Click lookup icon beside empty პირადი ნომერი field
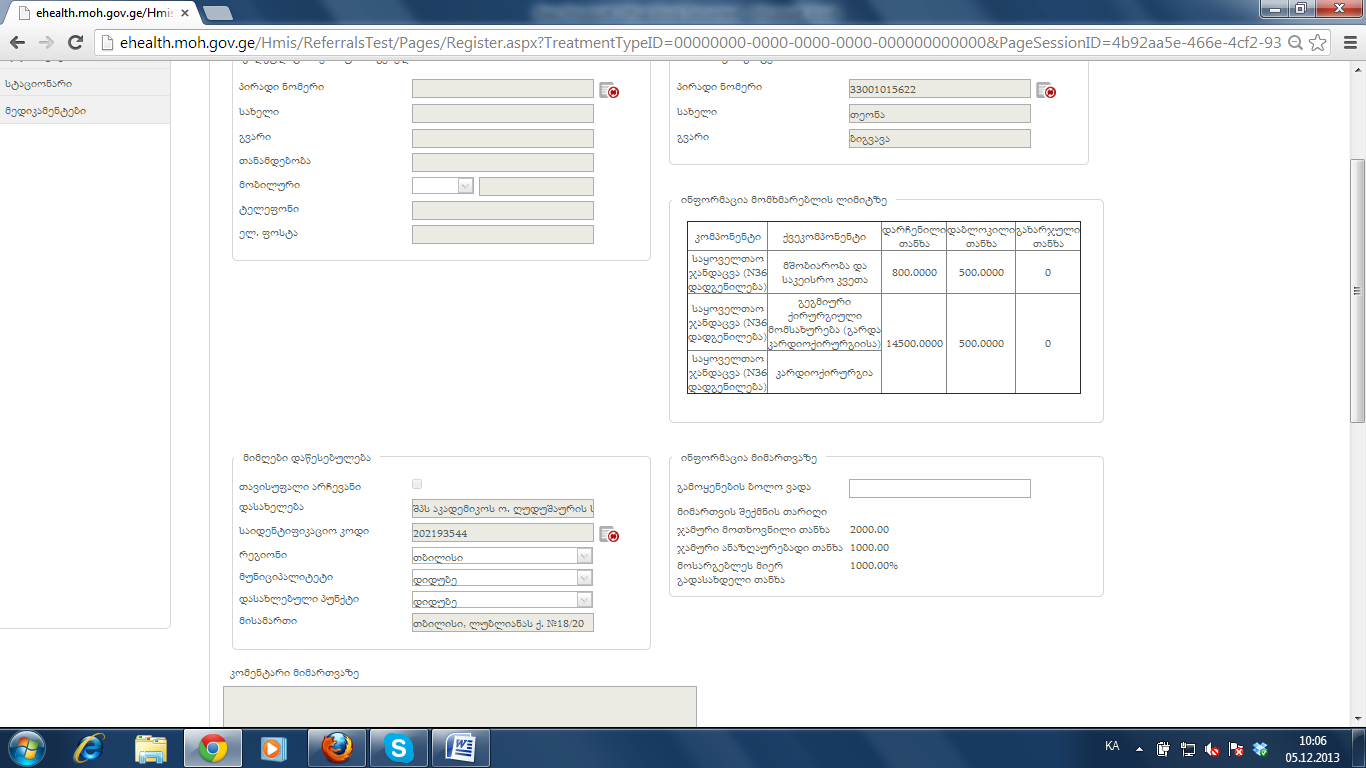Screen dimensions: 1366x768 [609, 90]
